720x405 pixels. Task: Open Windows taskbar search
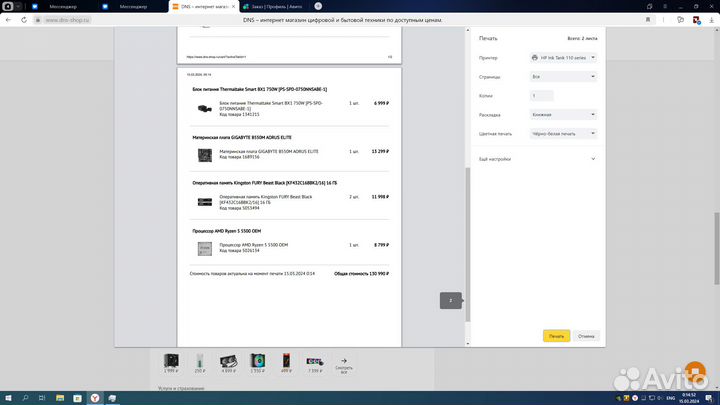(x=25, y=398)
